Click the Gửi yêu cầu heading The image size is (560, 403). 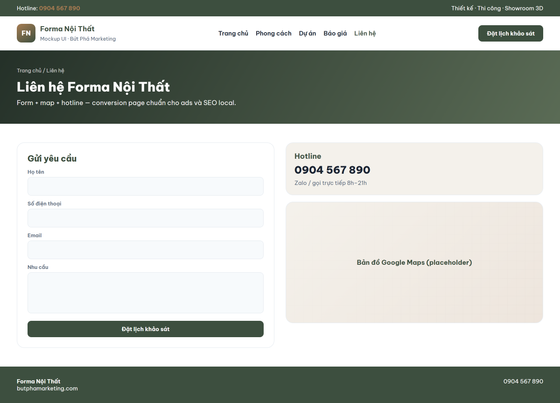click(52, 158)
